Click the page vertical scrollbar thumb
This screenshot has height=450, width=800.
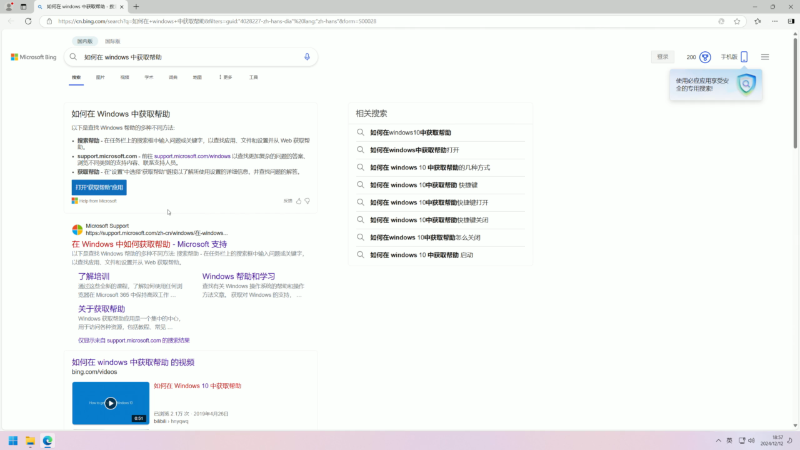pyautogui.click(x=795, y=93)
